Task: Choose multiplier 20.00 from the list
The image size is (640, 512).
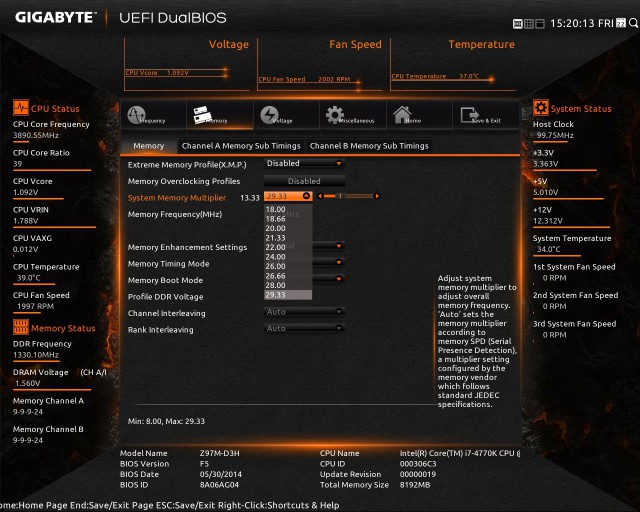Action: [x=288, y=228]
